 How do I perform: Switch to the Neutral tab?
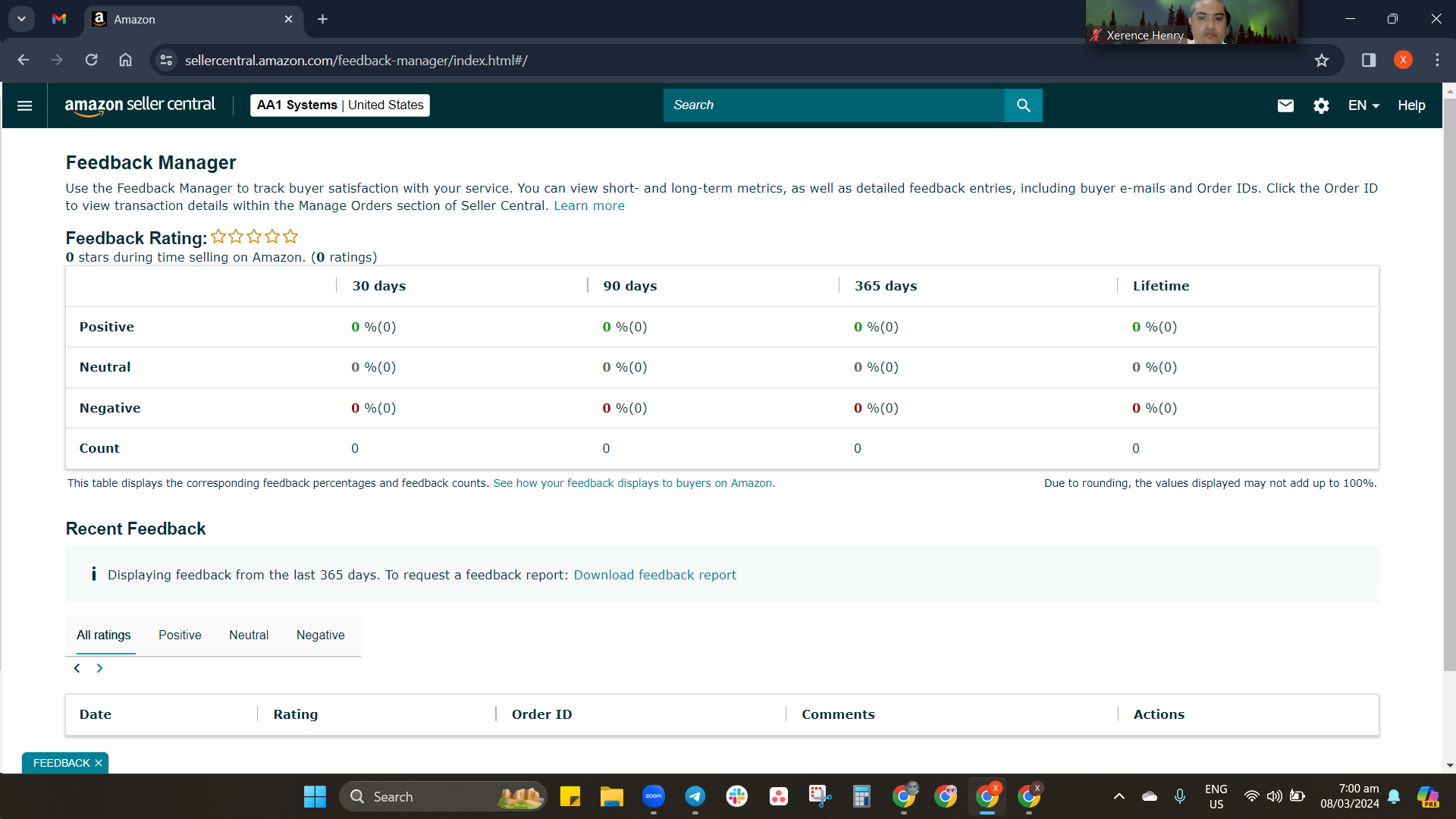tap(249, 635)
